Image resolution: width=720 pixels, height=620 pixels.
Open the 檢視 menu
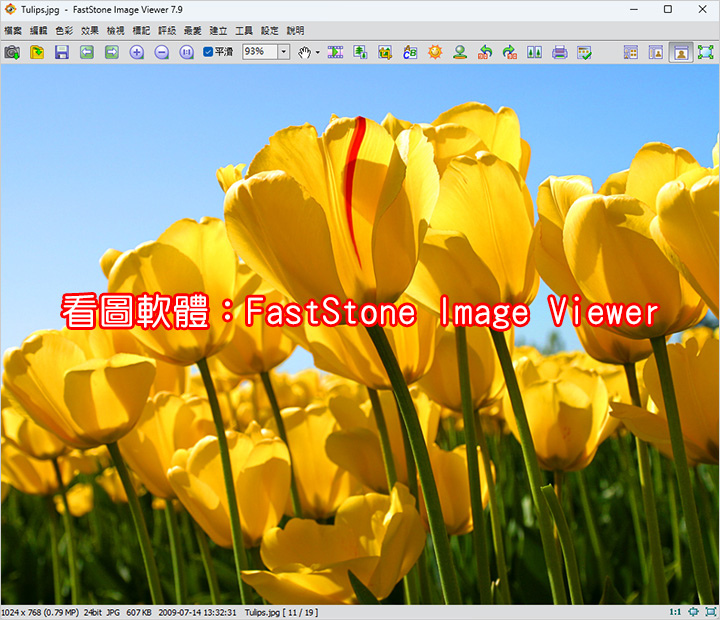[116, 31]
